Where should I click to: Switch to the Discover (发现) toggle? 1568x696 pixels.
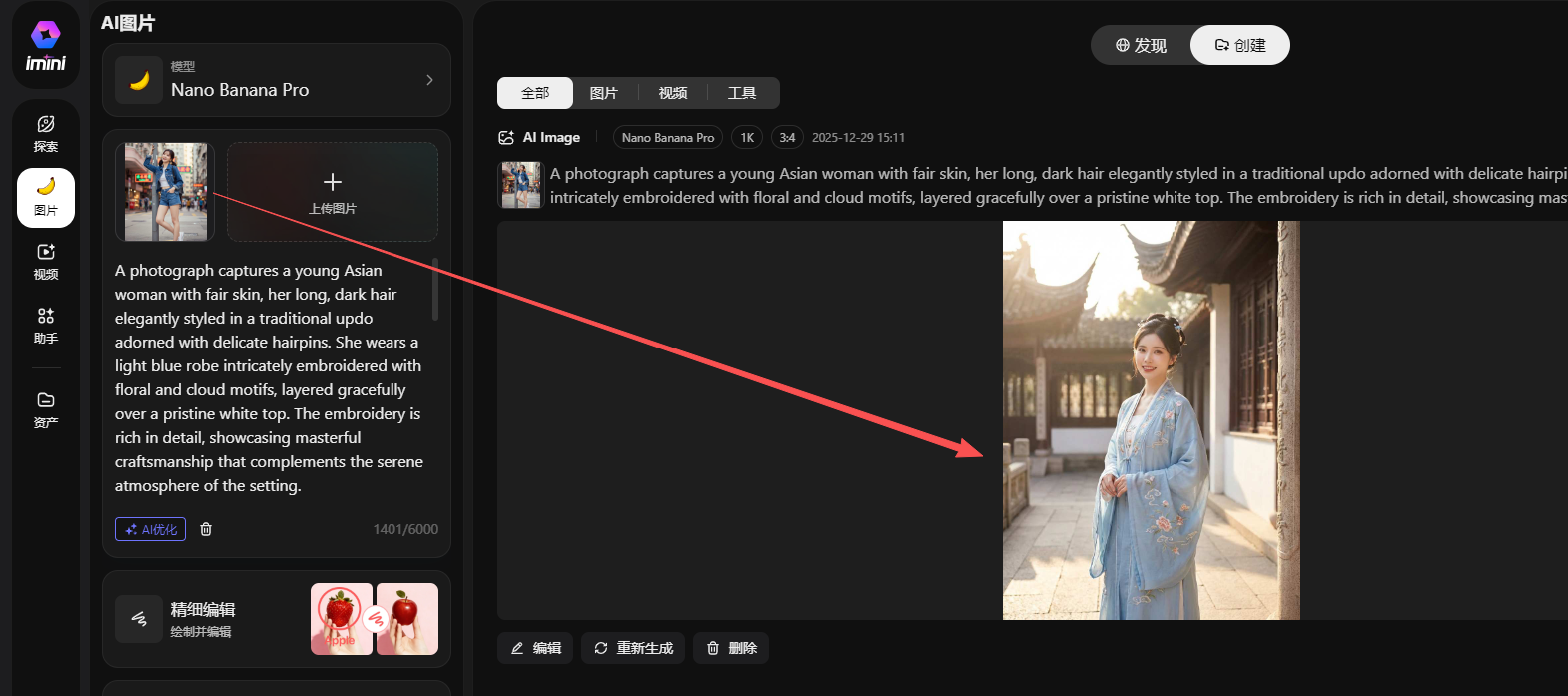pyautogui.click(x=1141, y=45)
